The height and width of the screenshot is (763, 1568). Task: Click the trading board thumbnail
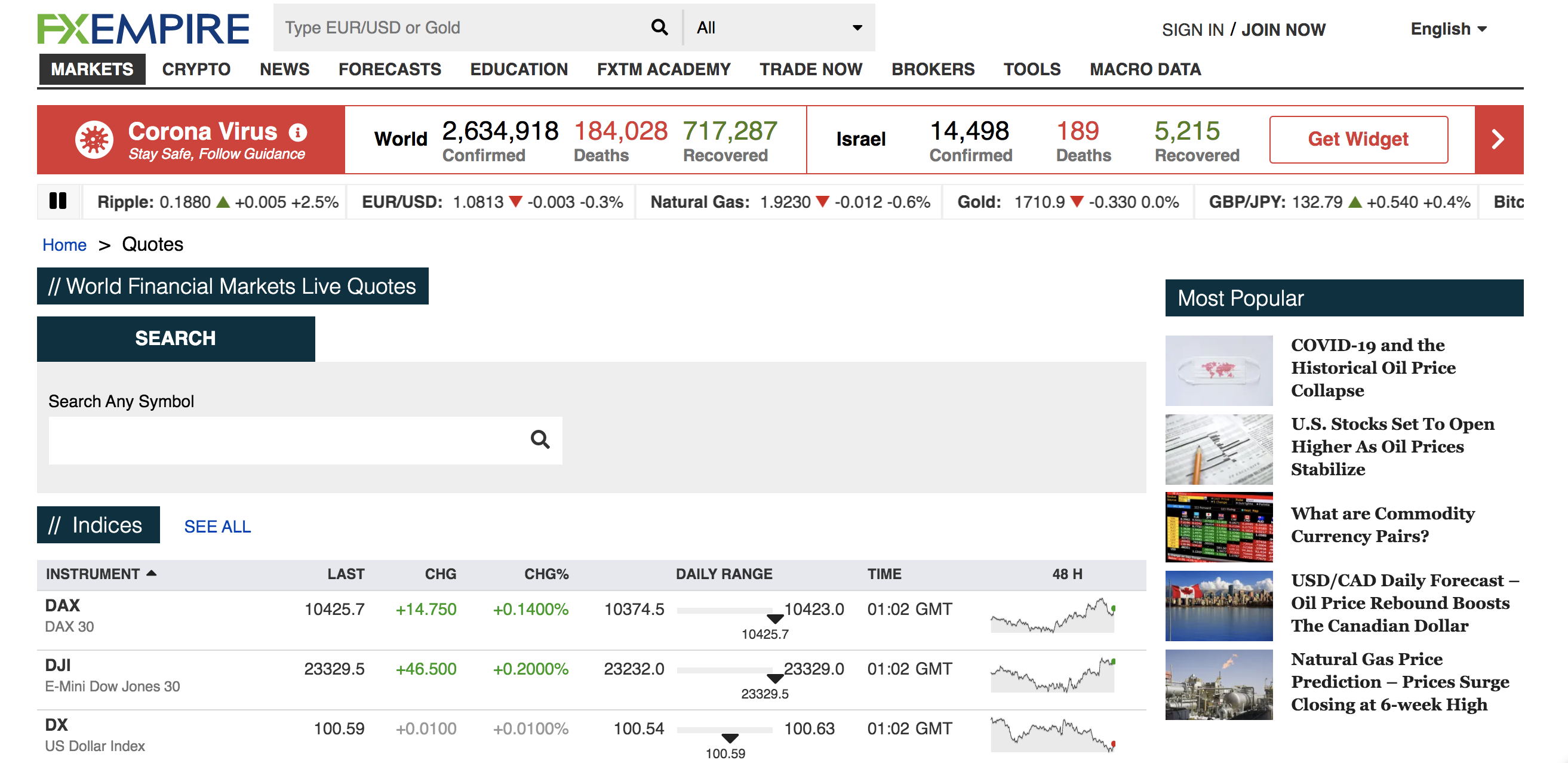coord(1219,527)
